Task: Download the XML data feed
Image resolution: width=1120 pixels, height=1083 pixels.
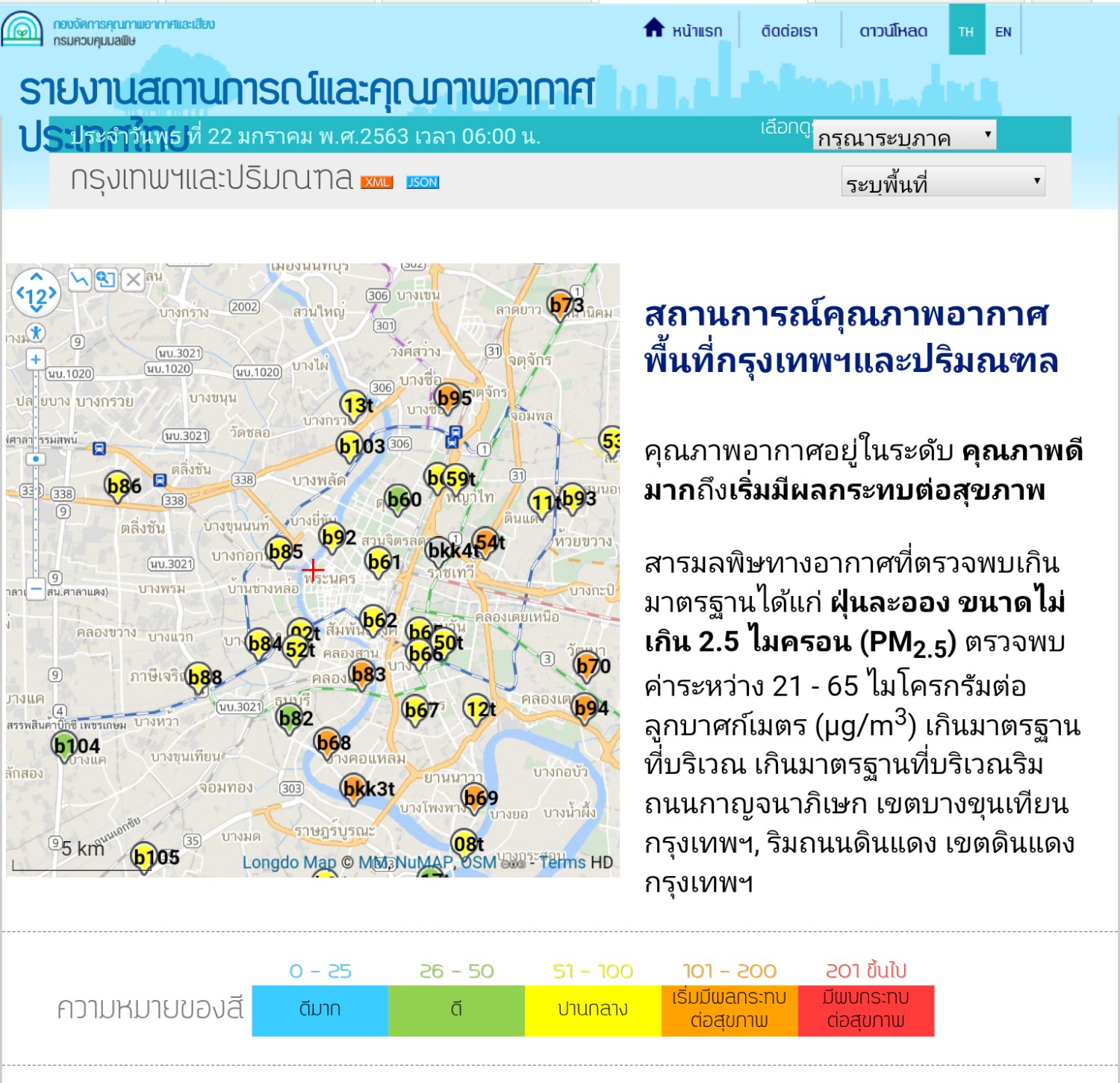Action: pos(377,182)
